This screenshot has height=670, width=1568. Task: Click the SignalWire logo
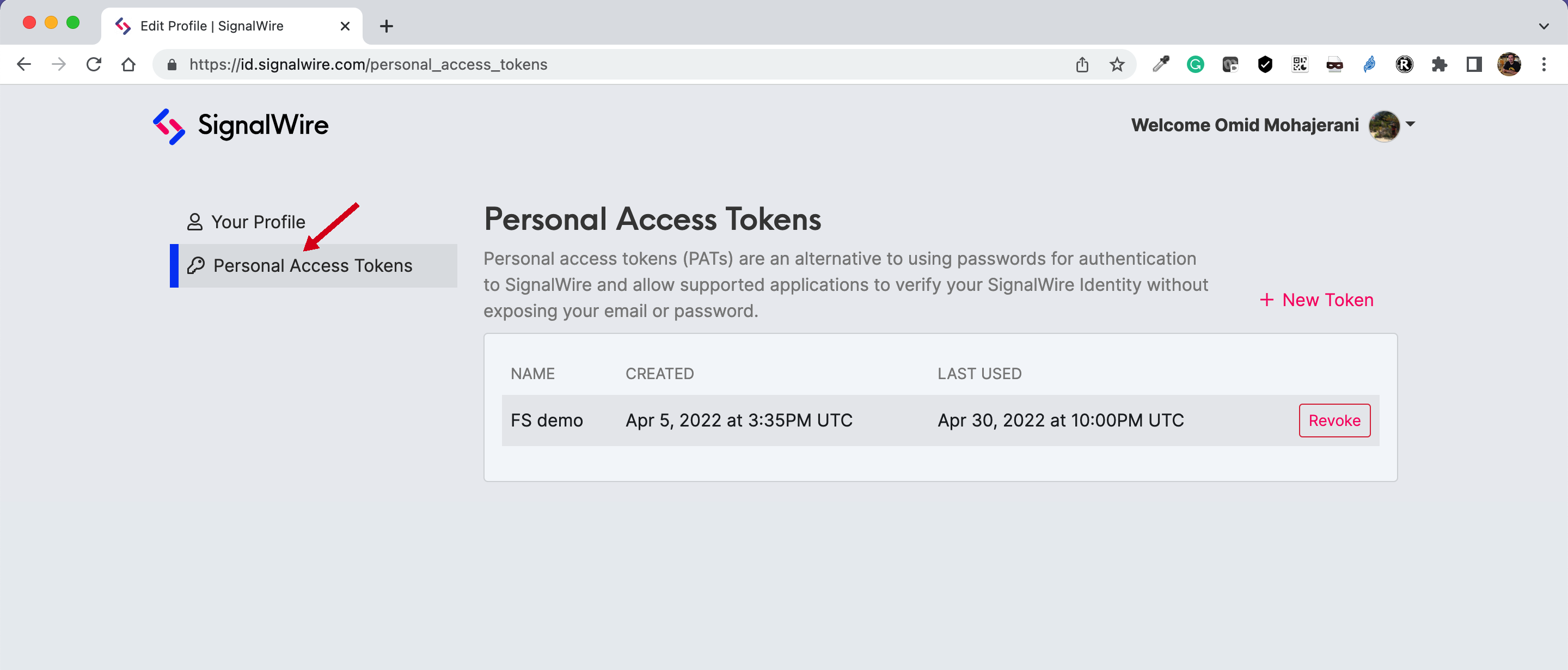coord(241,126)
